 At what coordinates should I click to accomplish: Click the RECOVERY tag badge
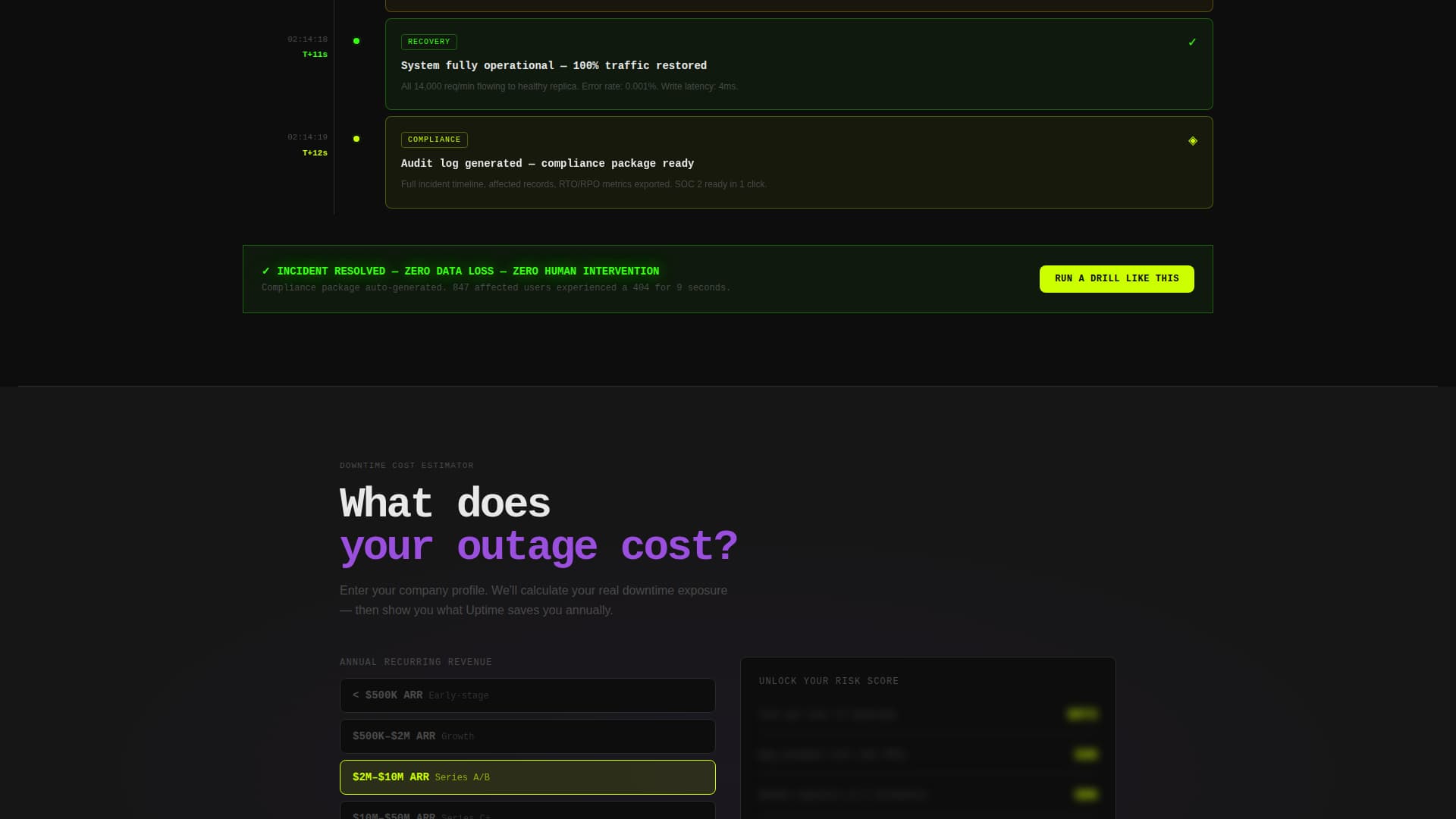point(429,42)
